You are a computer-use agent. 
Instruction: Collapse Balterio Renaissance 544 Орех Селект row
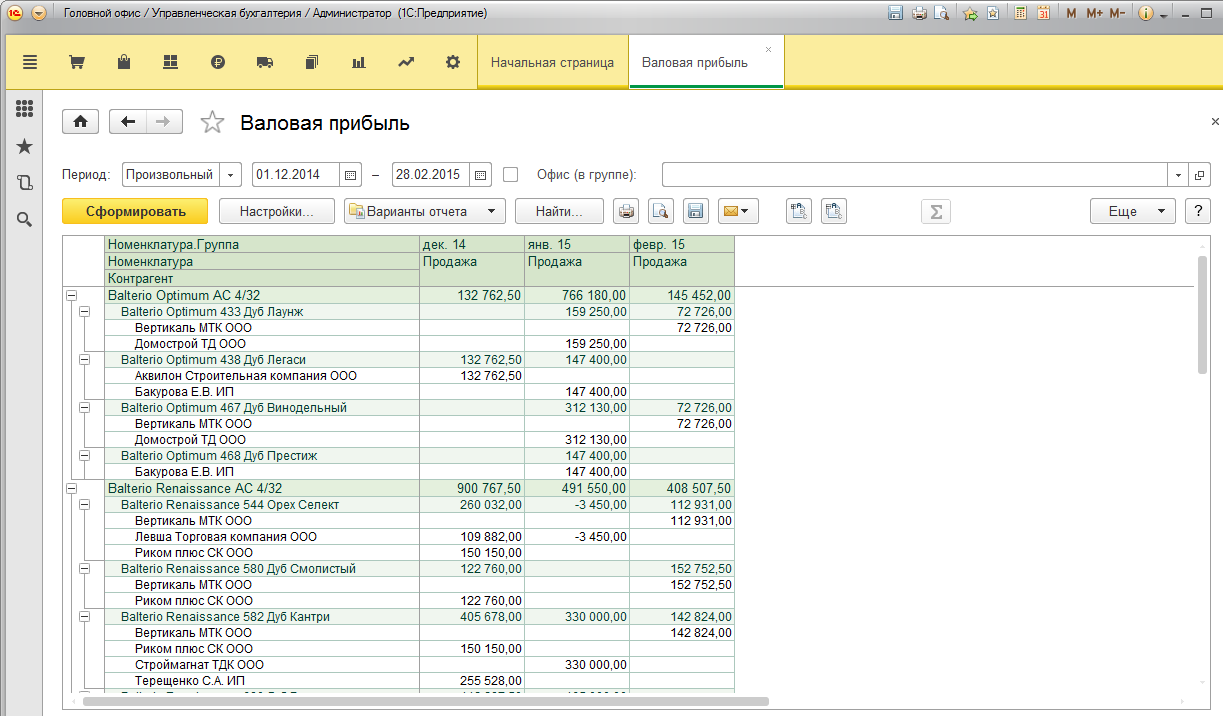(84, 505)
